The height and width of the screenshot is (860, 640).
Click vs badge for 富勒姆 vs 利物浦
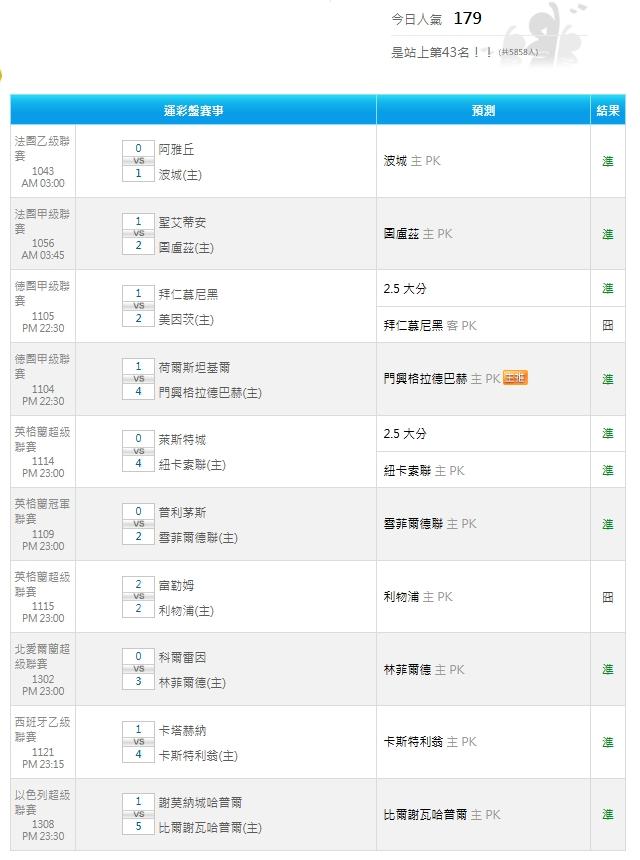[x=139, y=597]
